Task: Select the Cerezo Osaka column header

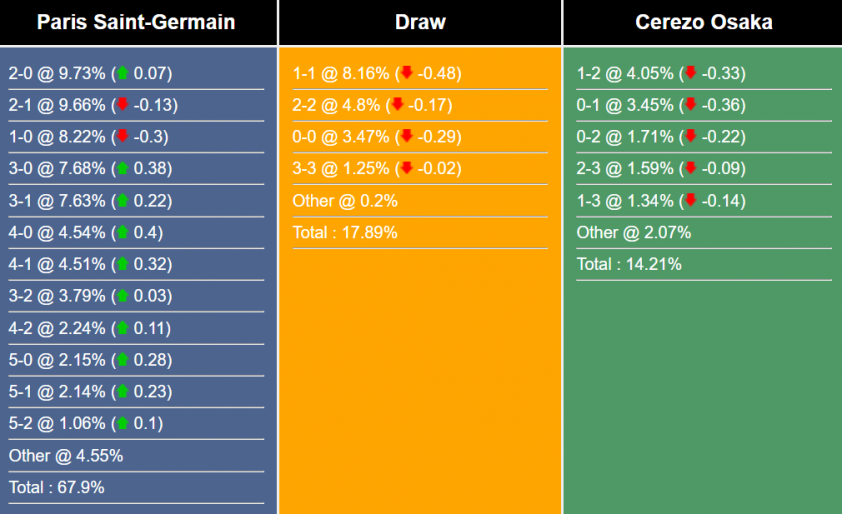Action: point(703,22)
